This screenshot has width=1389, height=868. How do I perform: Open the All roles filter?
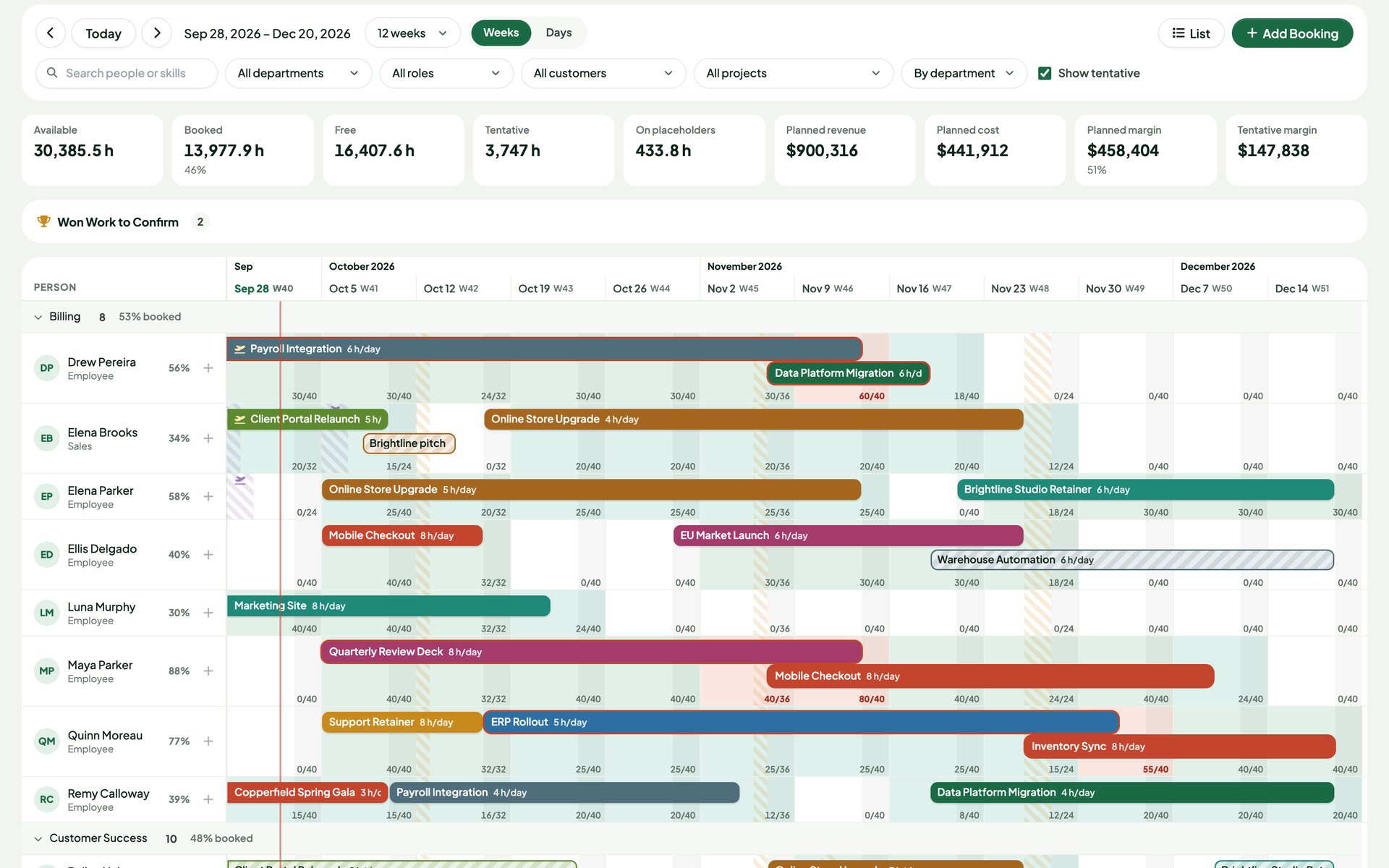[446, 73]
